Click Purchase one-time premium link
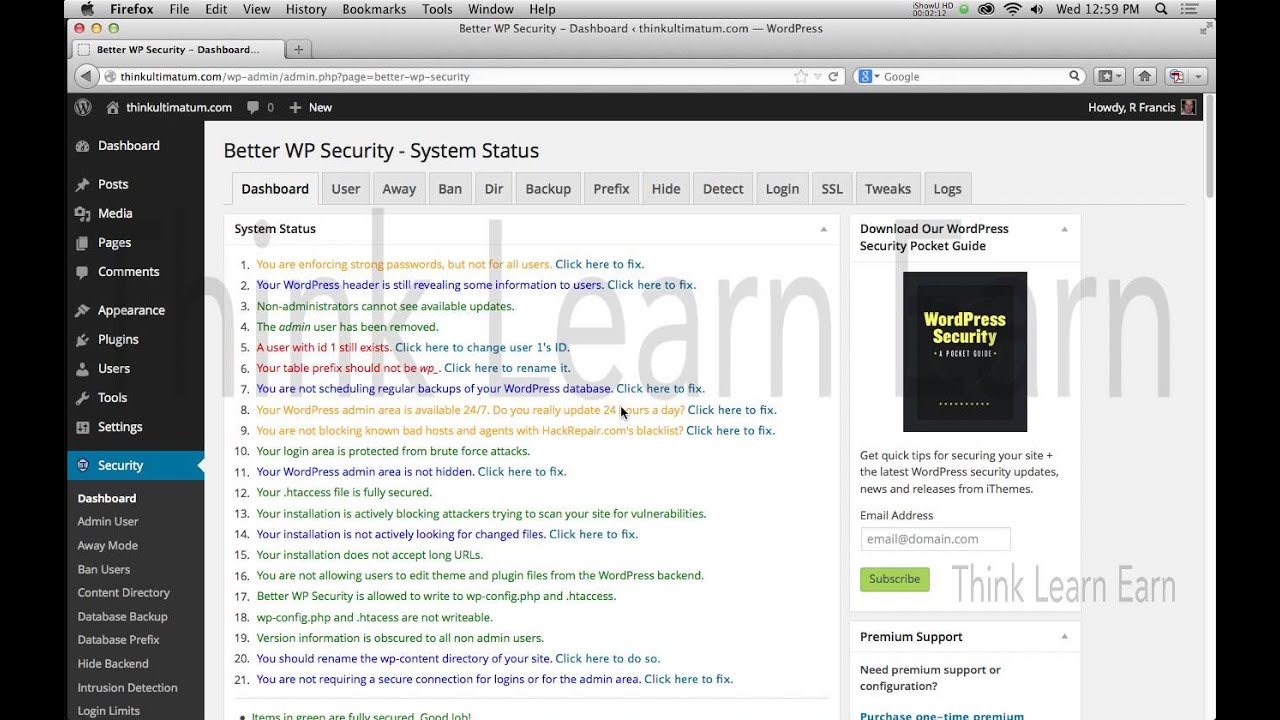The image size is (1280, 720). pyautogui.click(x=941, y=715)
